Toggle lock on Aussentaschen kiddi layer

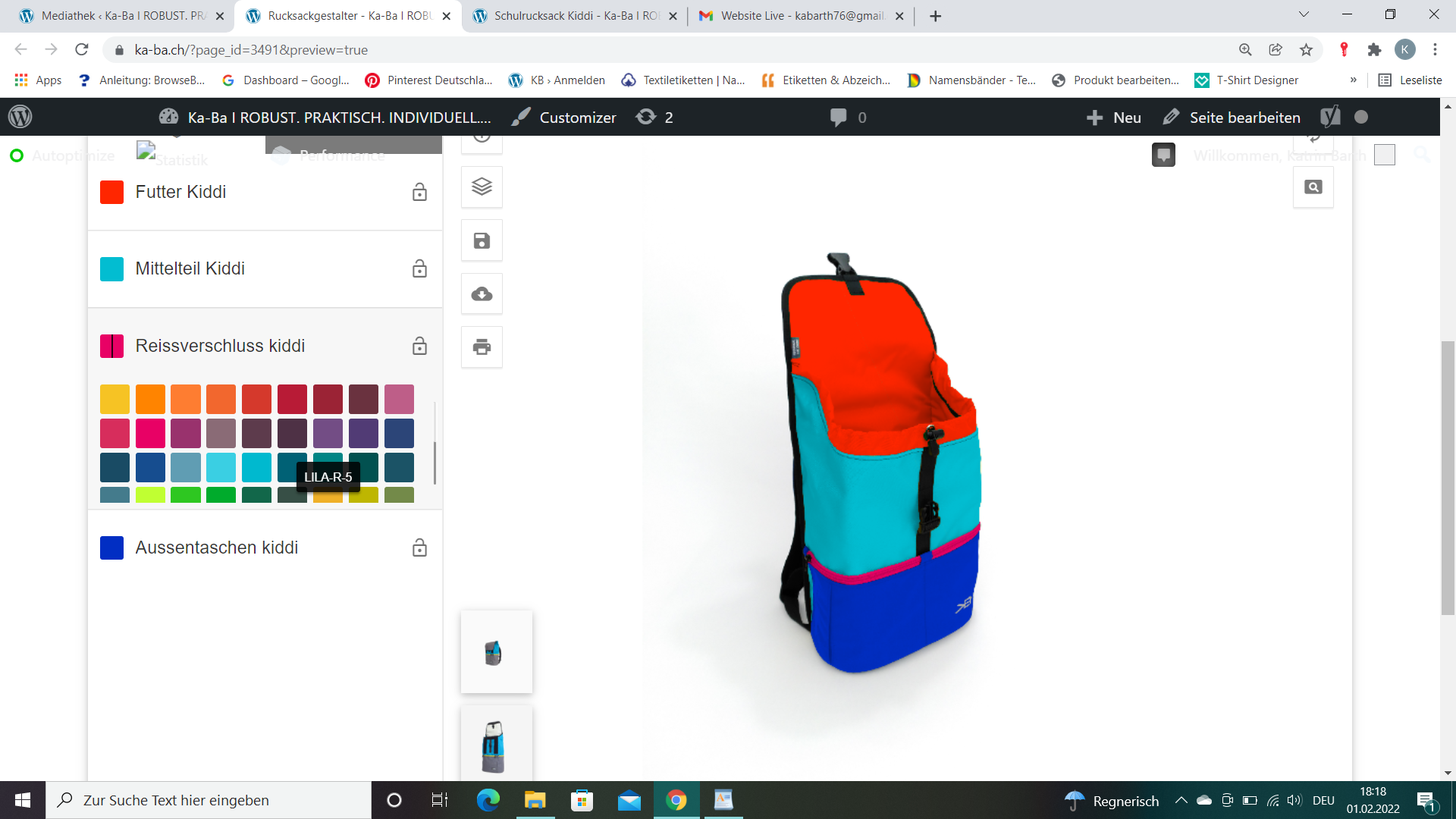pyautogui.click(x=419, y=548)
